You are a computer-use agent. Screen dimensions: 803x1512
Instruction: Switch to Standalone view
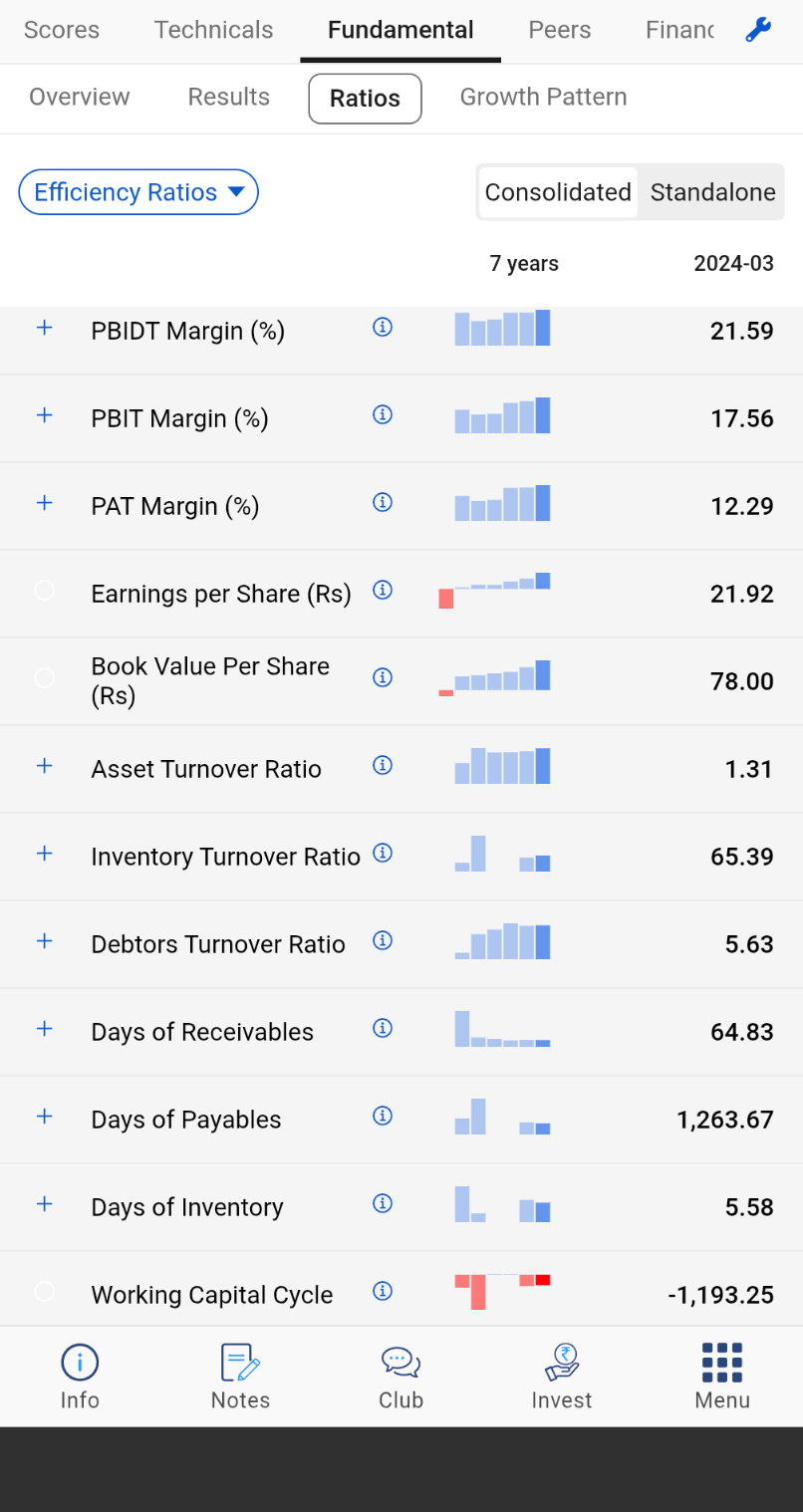pyautogui.click(x=712, y=192)
